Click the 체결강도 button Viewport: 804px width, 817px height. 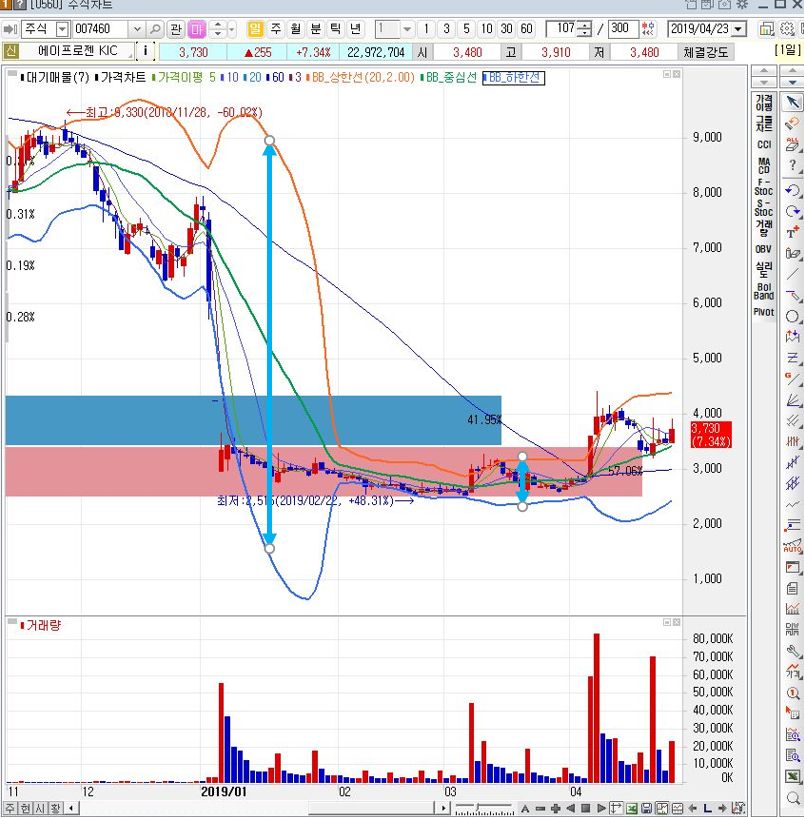[x=706, y=52]
